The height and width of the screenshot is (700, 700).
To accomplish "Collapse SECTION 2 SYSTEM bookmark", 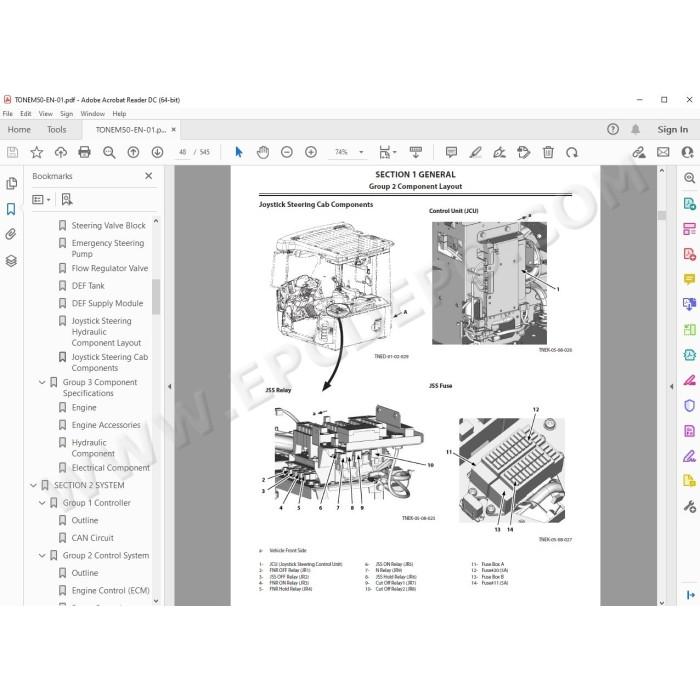I will [x=33, y=485].
